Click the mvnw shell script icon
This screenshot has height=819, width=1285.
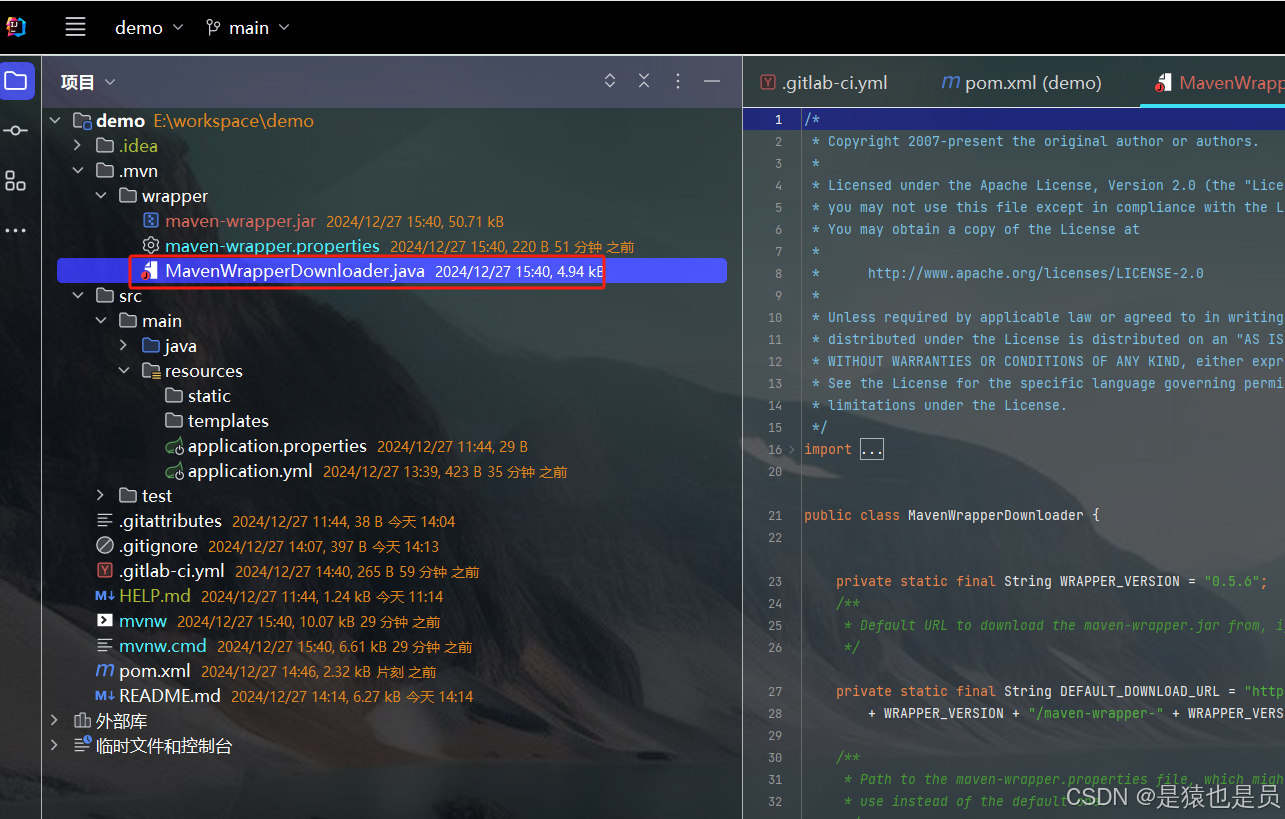point(105,621)
